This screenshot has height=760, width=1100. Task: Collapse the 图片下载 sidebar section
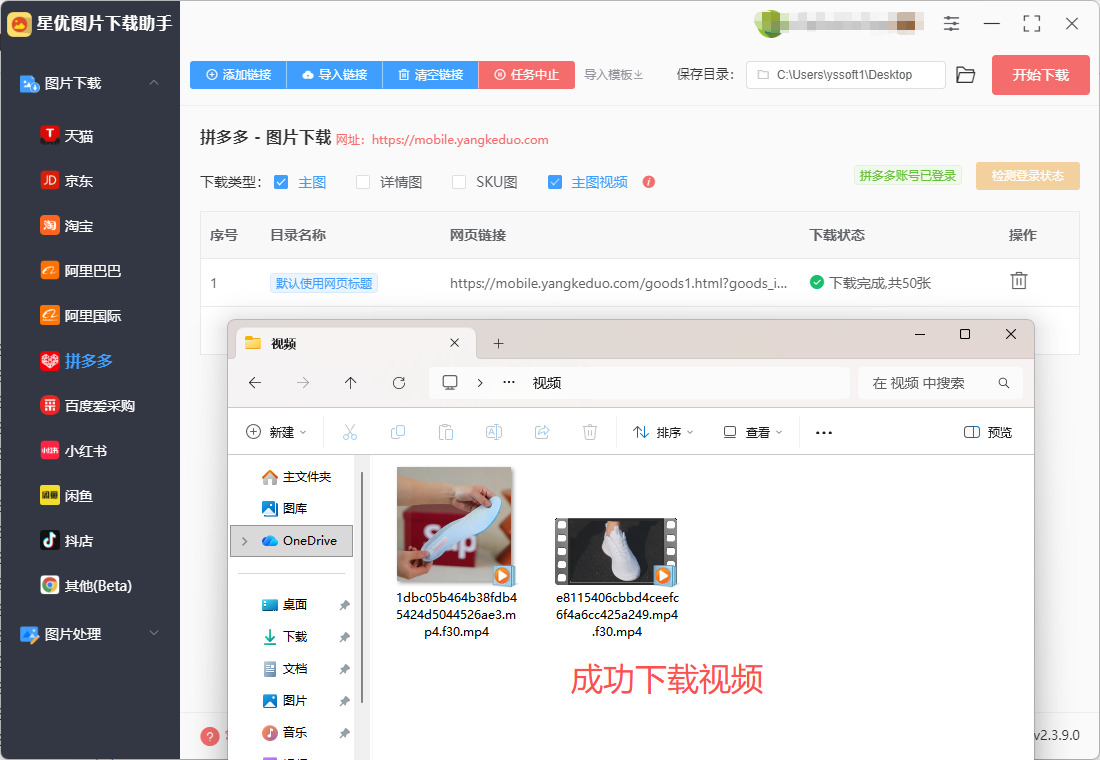point(154,83)
